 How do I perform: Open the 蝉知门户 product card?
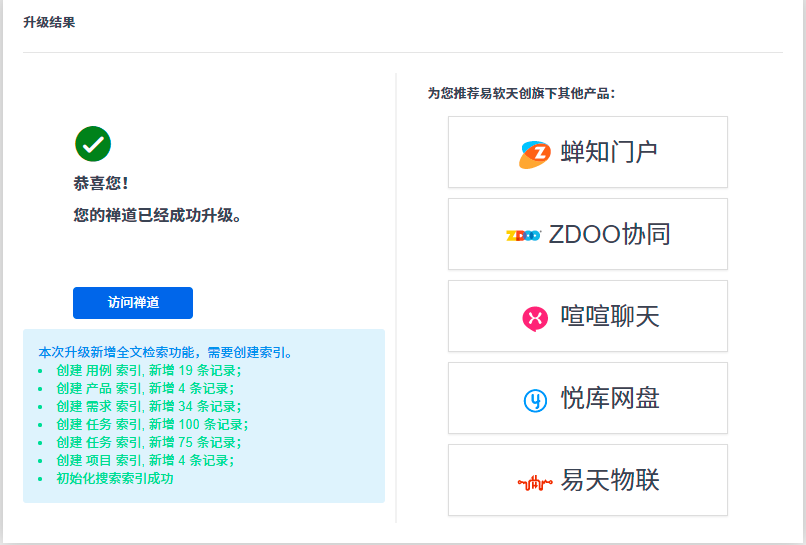click(x=587, y=152)
